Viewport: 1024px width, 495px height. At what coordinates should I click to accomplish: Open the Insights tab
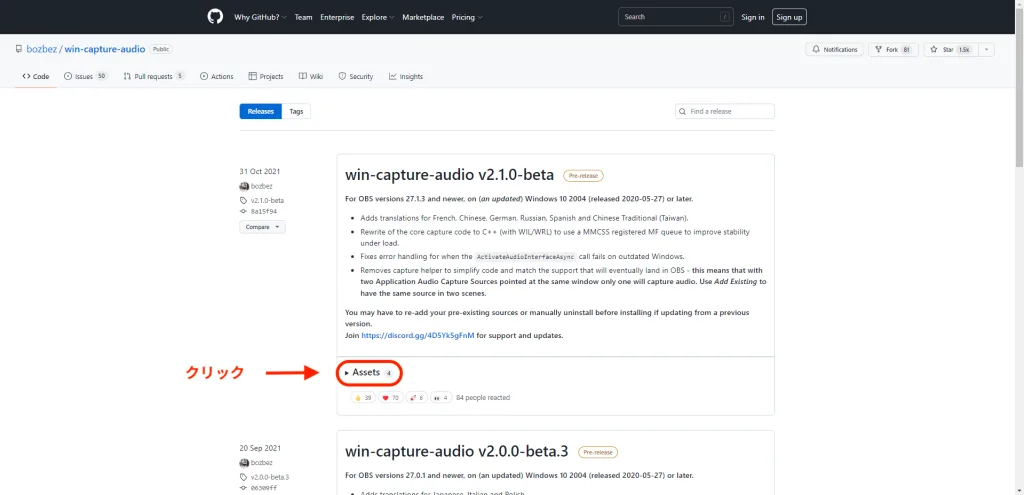click(x=406, y=76)
